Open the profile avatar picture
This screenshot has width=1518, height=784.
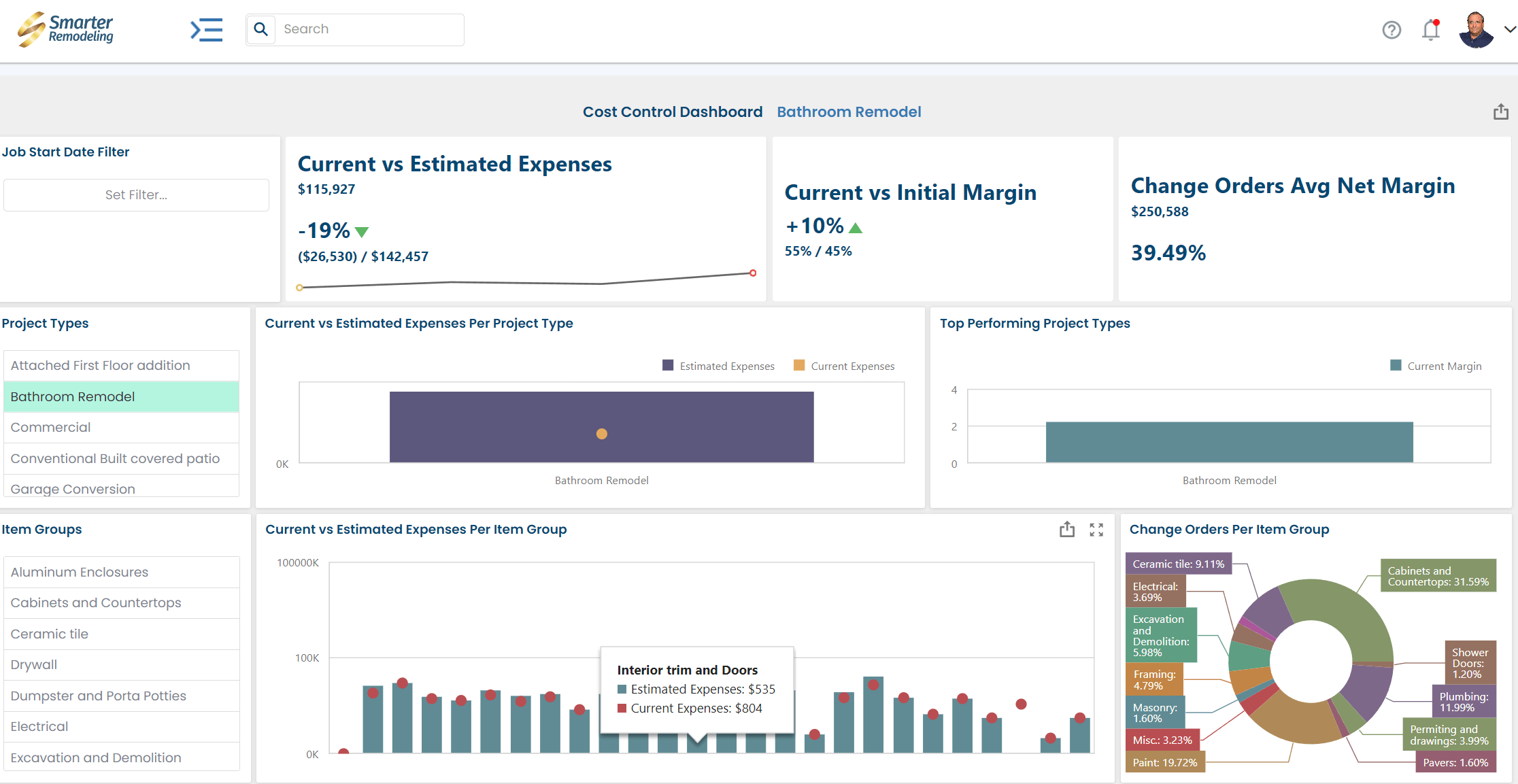coord(1473,30)
